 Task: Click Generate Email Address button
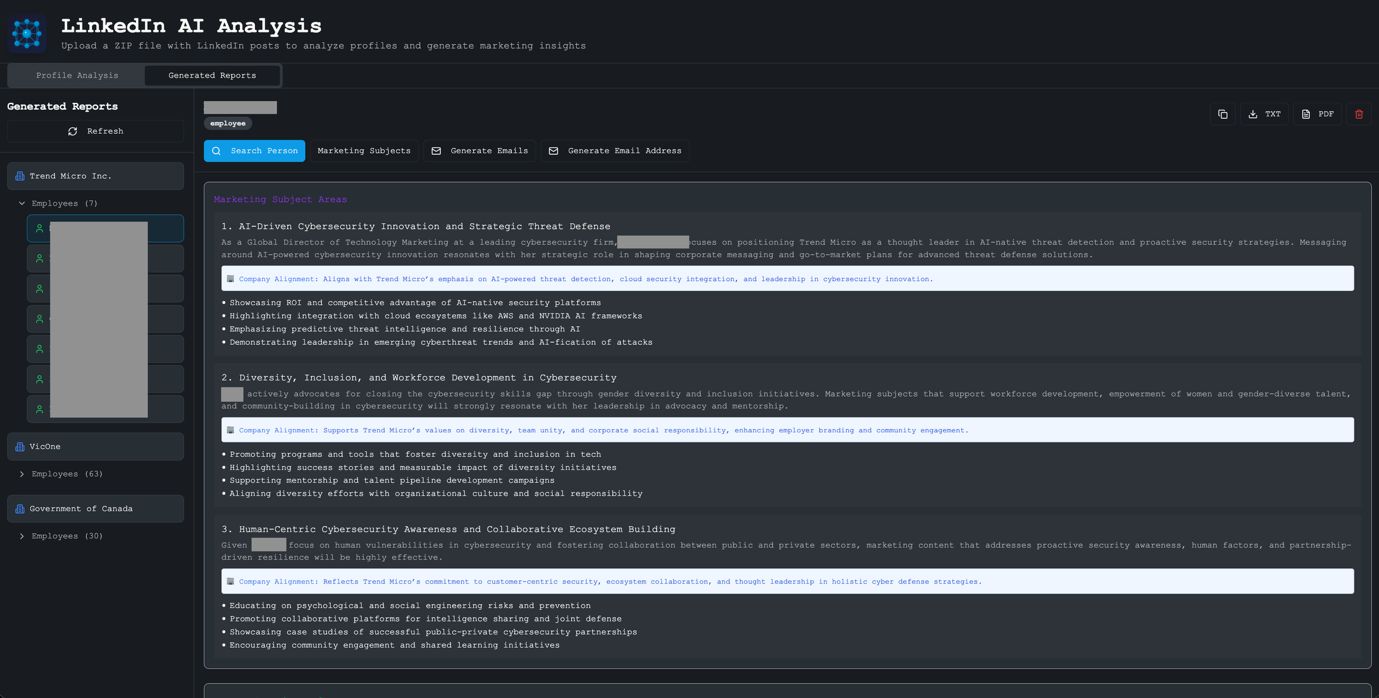614,151
